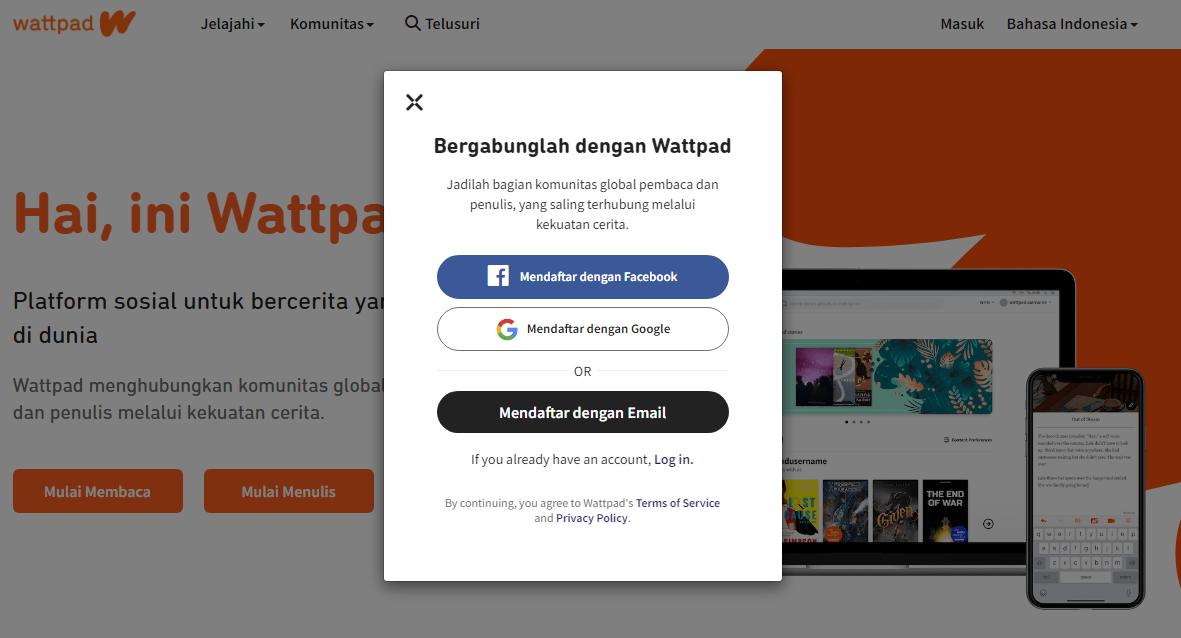Click the Wattpad logo
The image size is (1181, 638).
coord(74,23)
